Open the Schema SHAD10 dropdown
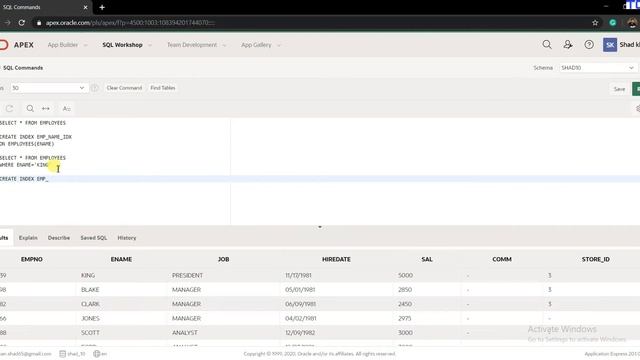The image size is (640, 360). pos(598,68)
